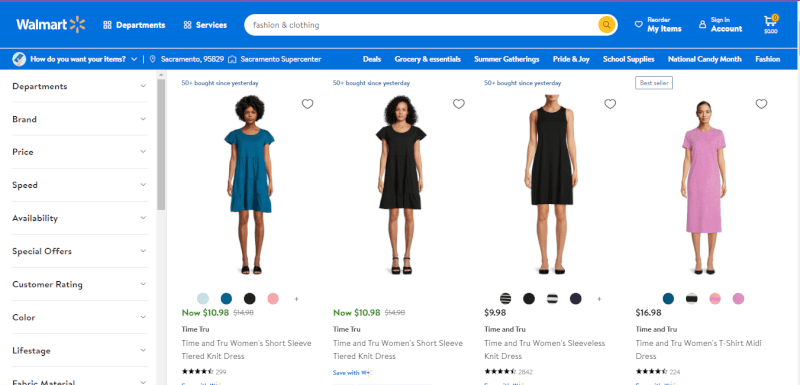The width and height of the screenshot is (800, 385).
Task: Select striped swatch on T-shirt midi dress
Action: 692,299
